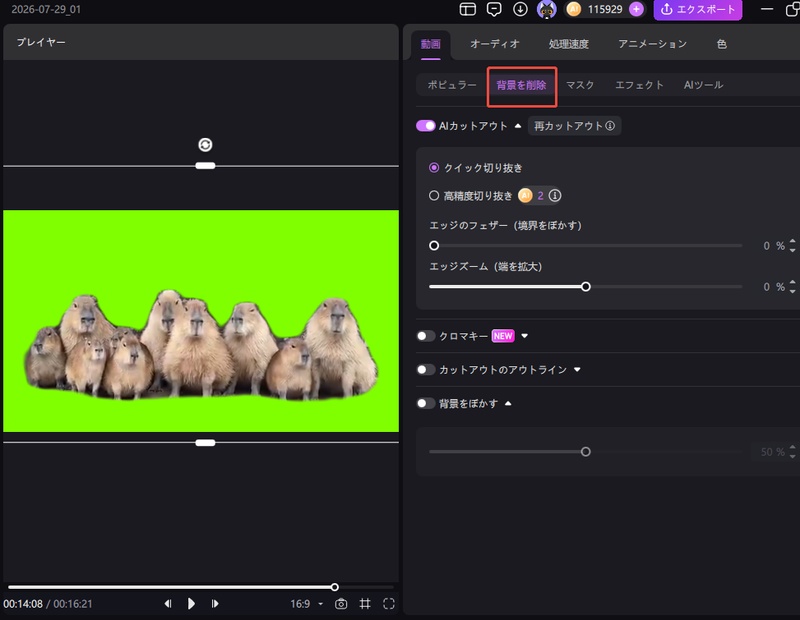Toggle the grid overlay icon in the player
Image resolution: width=800 pixels, height=620 pixels.
pyautogui.click(x=365, y=604)
